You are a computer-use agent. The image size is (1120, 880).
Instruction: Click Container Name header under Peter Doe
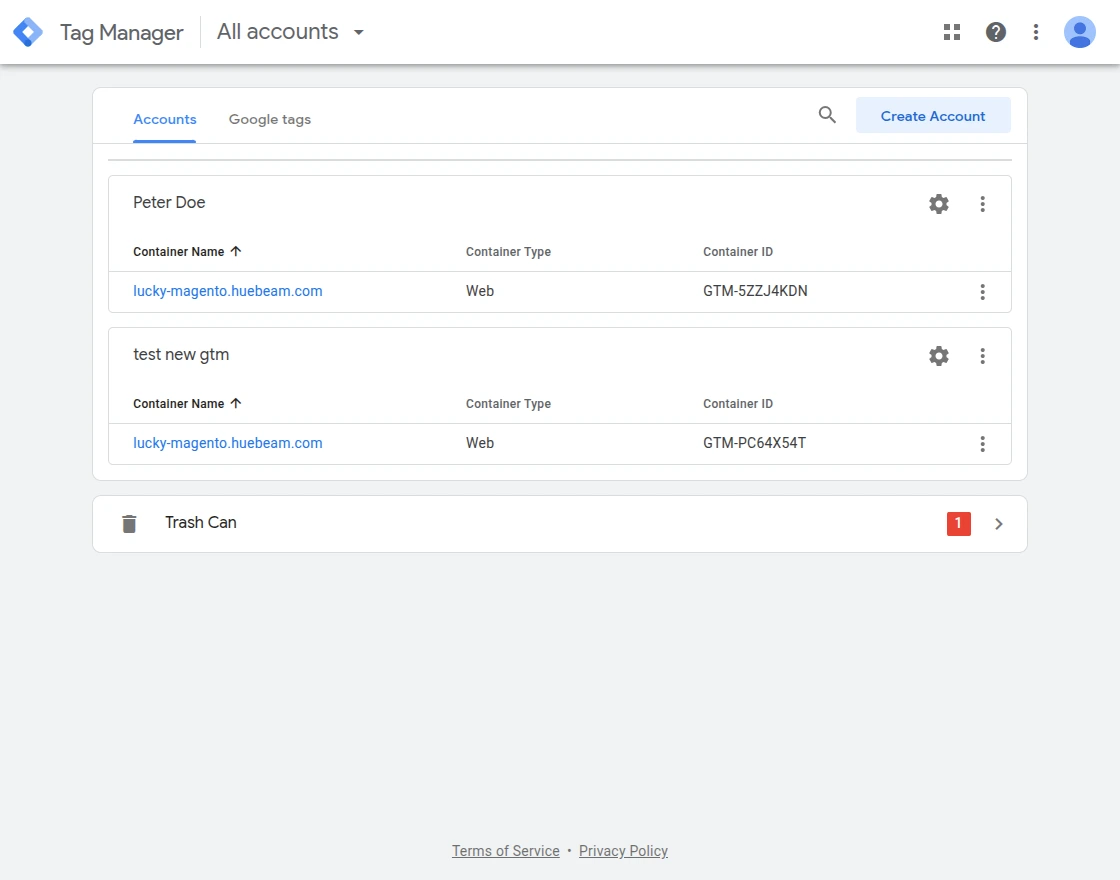click(x=179, y=251)
